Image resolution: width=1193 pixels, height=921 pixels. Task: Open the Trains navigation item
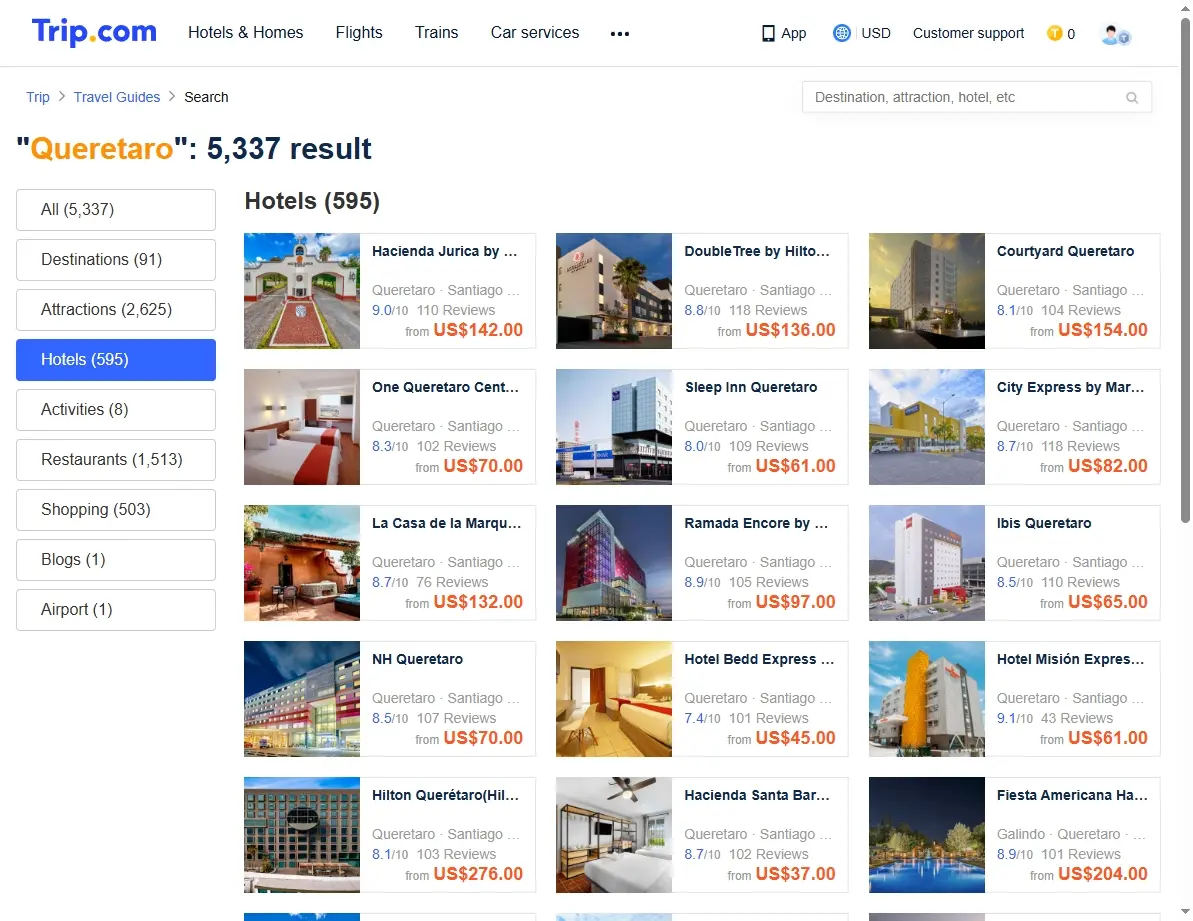tap(437, 33)
